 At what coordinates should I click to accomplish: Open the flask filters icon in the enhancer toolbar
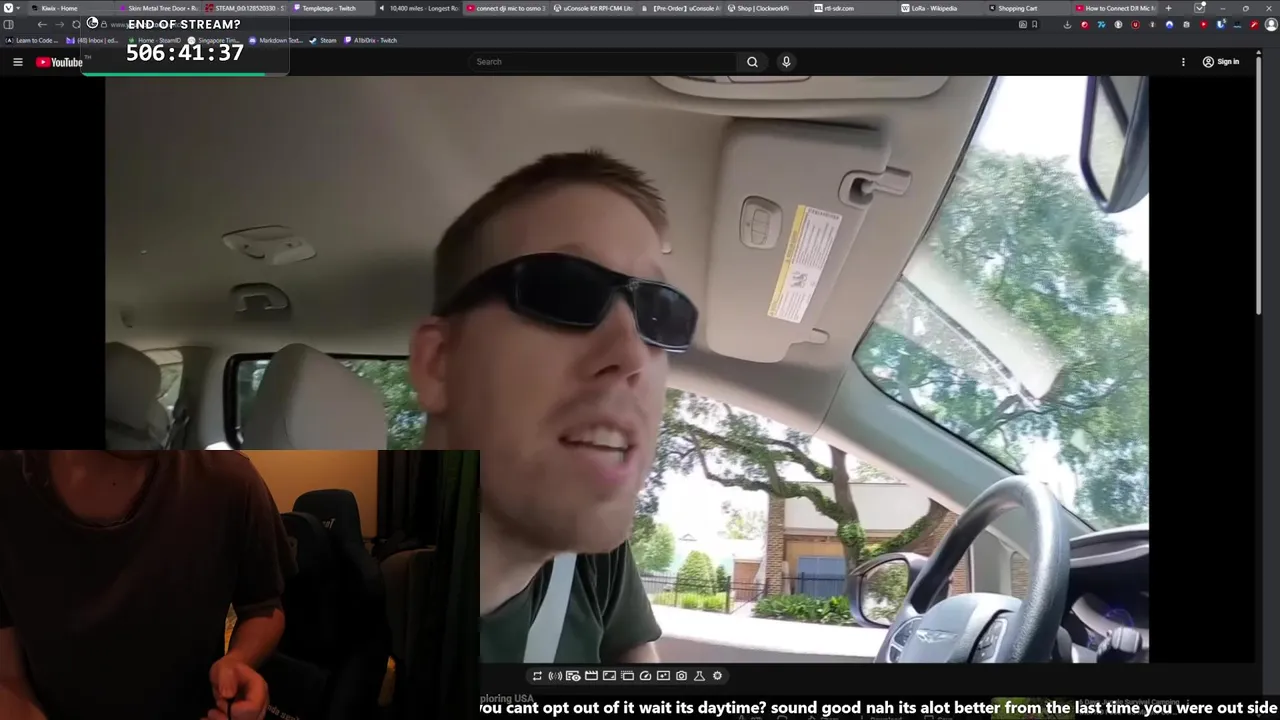[x=699, y=676]
